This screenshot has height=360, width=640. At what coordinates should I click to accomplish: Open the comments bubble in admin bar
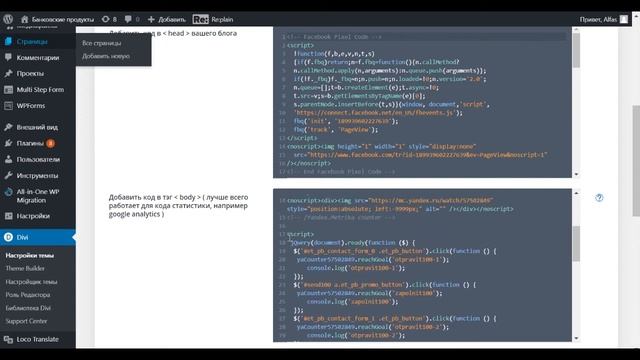(132, 19)
